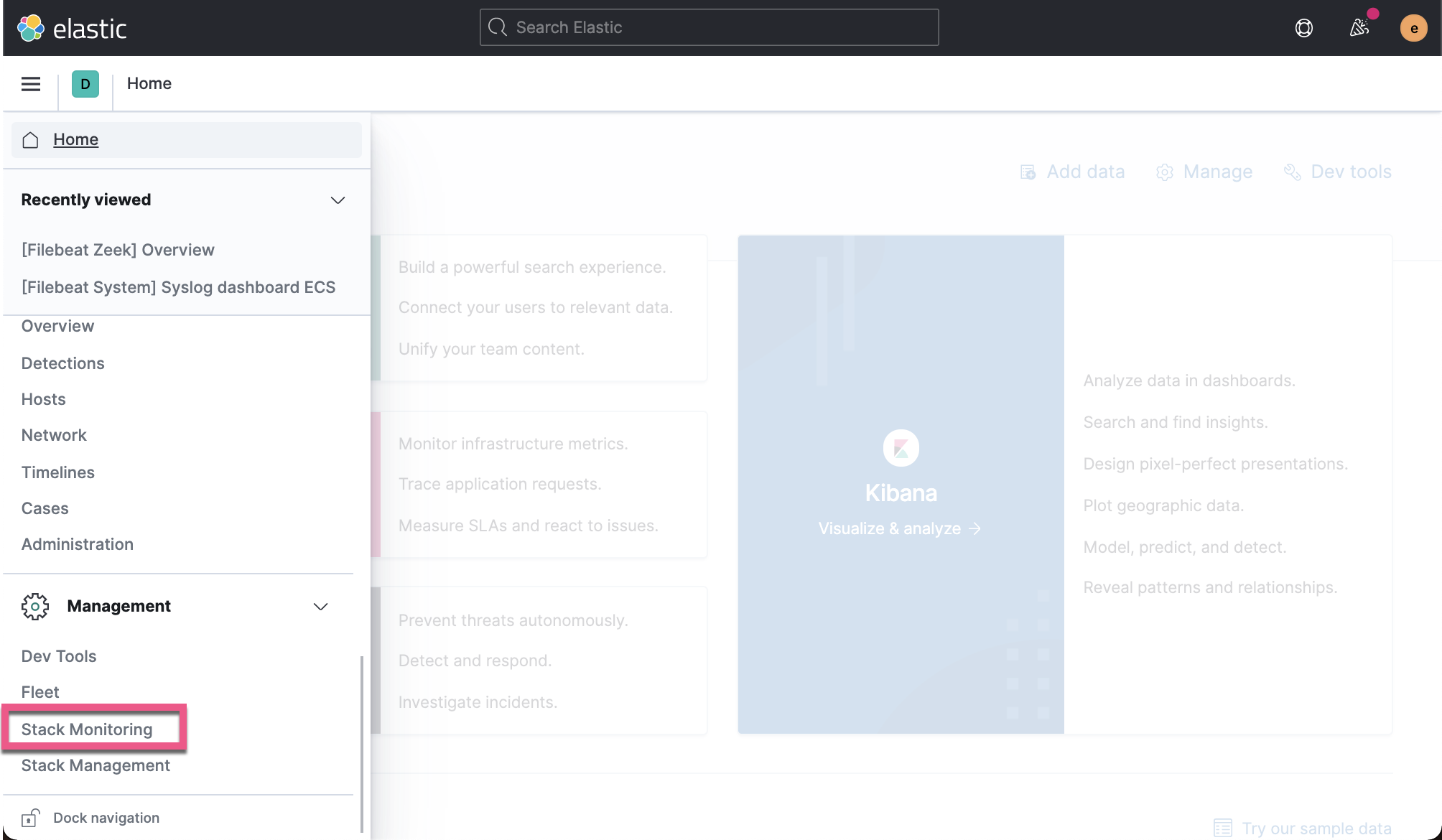Open the user avatar menu

tap(1413, 27)
